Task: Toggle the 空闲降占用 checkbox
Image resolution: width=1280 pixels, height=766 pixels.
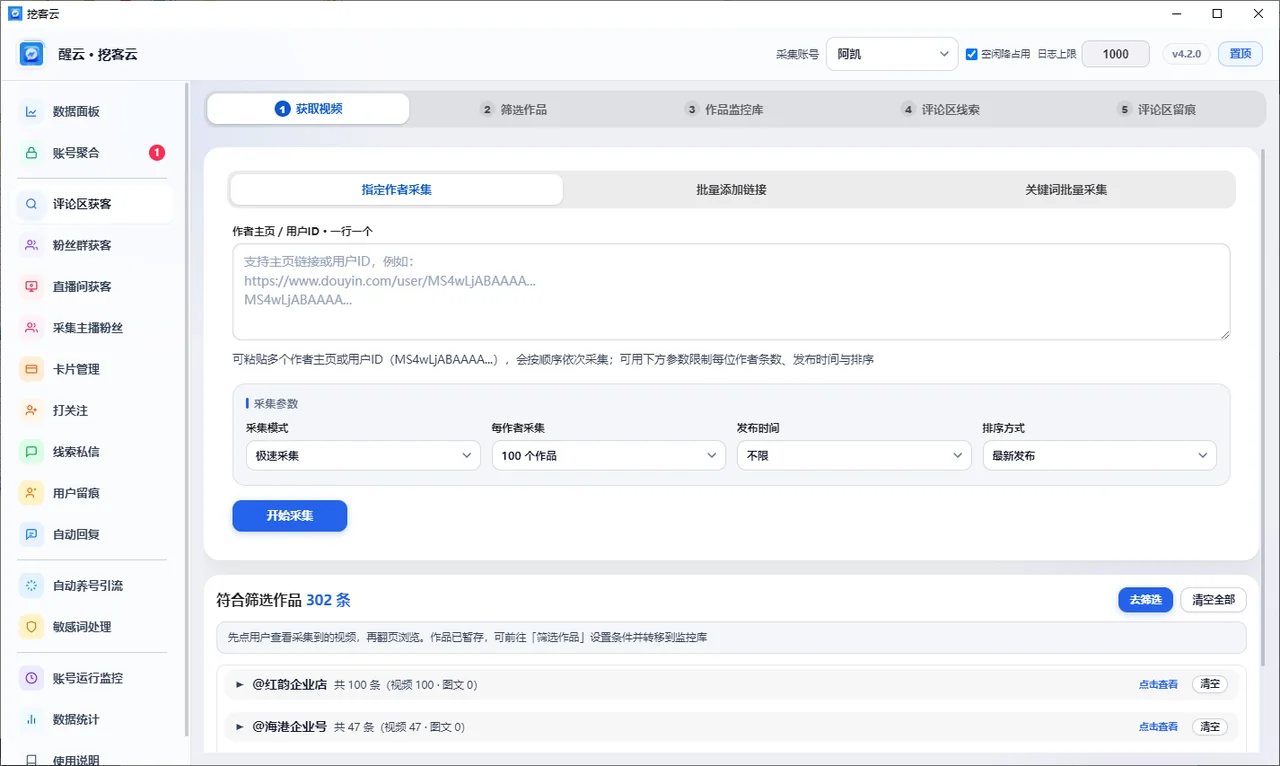Action: 971,54
